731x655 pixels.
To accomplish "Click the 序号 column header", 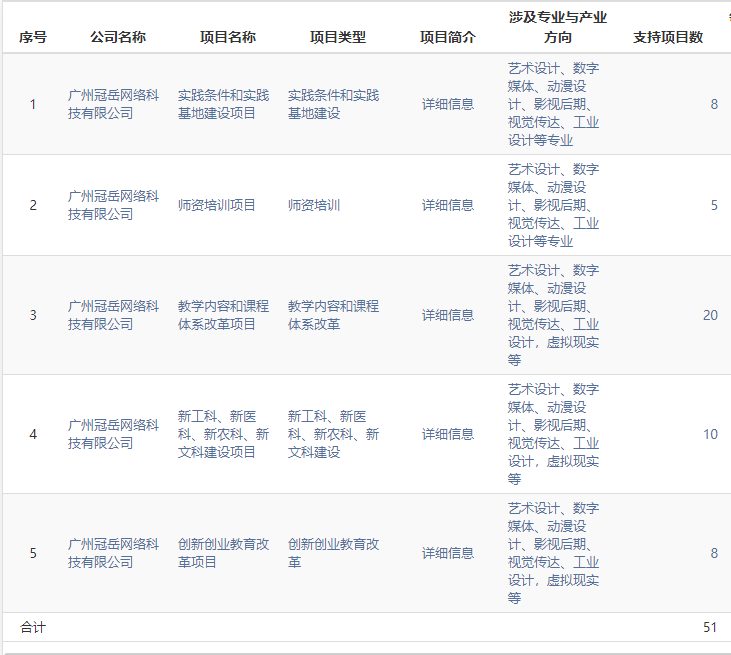I will click(33, 37).
